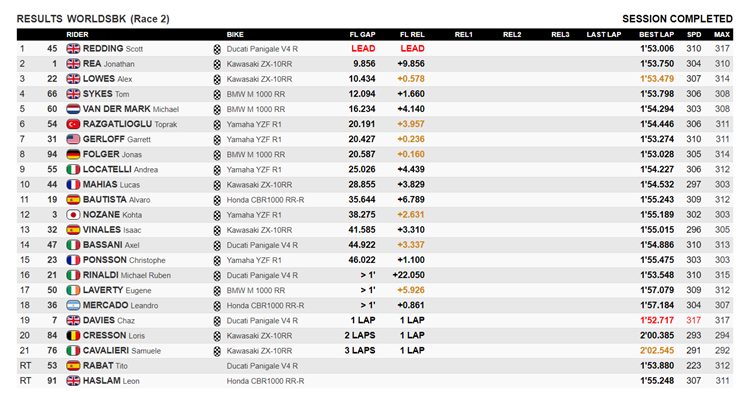Screen dimensions: 745x393
Task: Select rider name BAUTISTA Alvaro
Action: (116, 200)
